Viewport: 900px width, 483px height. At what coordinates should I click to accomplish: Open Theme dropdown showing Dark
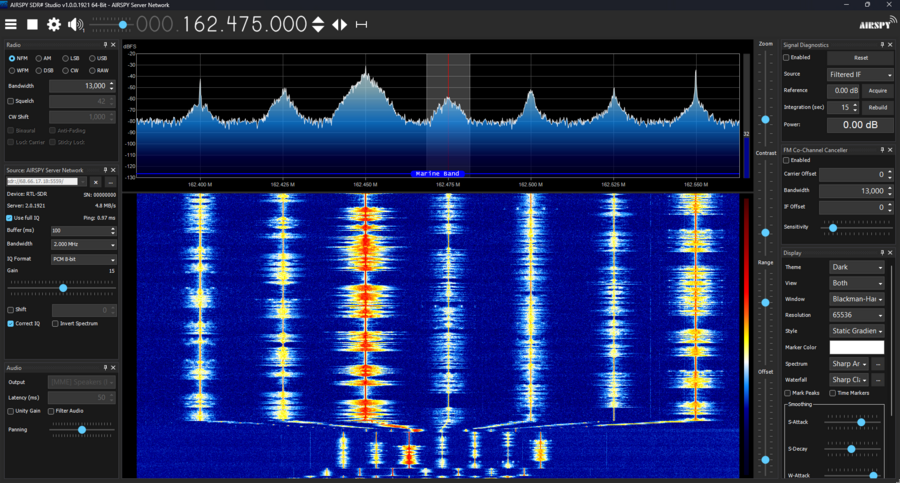tap(856, 267)
